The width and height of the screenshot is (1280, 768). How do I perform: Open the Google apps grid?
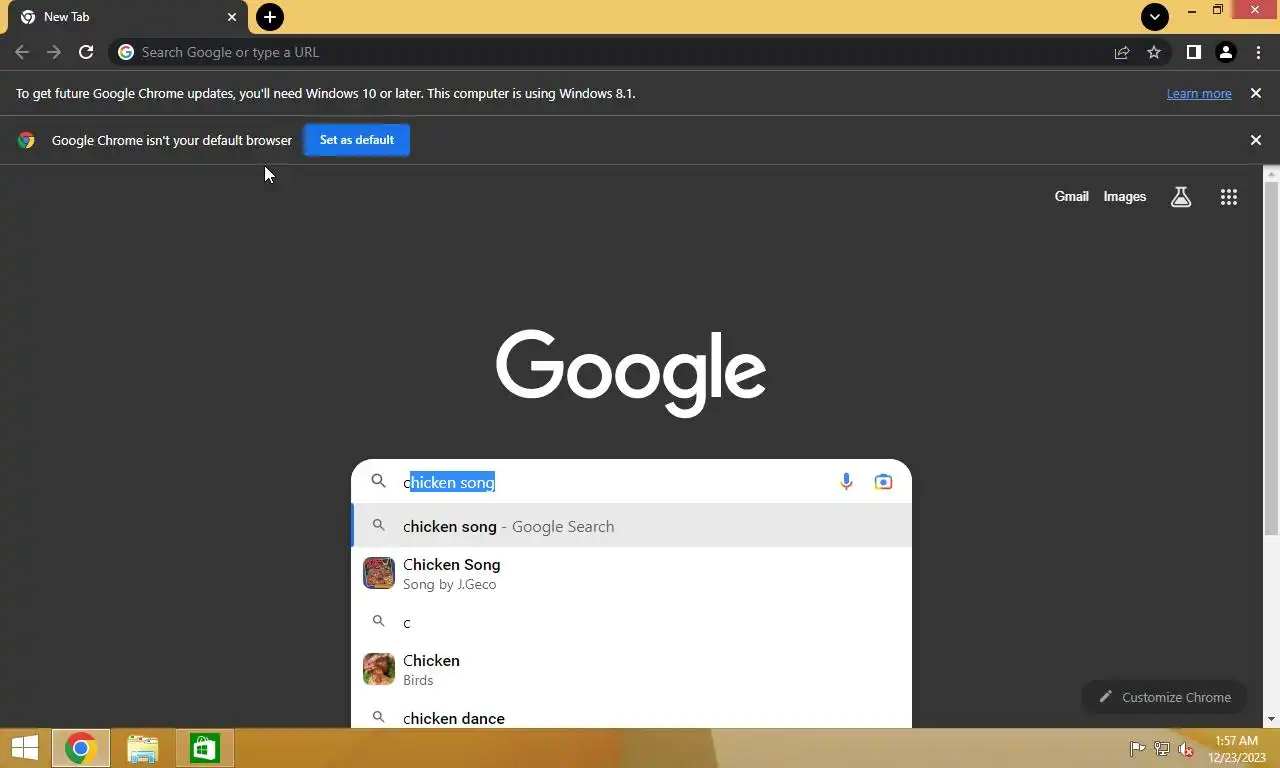click(x=1229, y=197)
